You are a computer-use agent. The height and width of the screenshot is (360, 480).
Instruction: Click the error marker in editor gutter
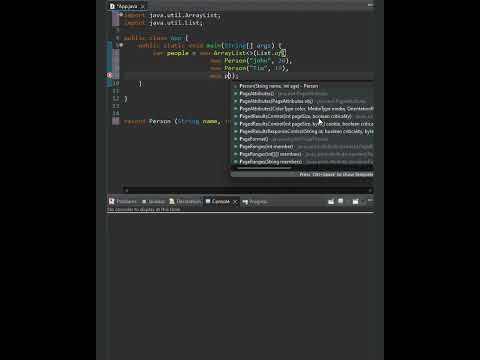coord(110,75)
